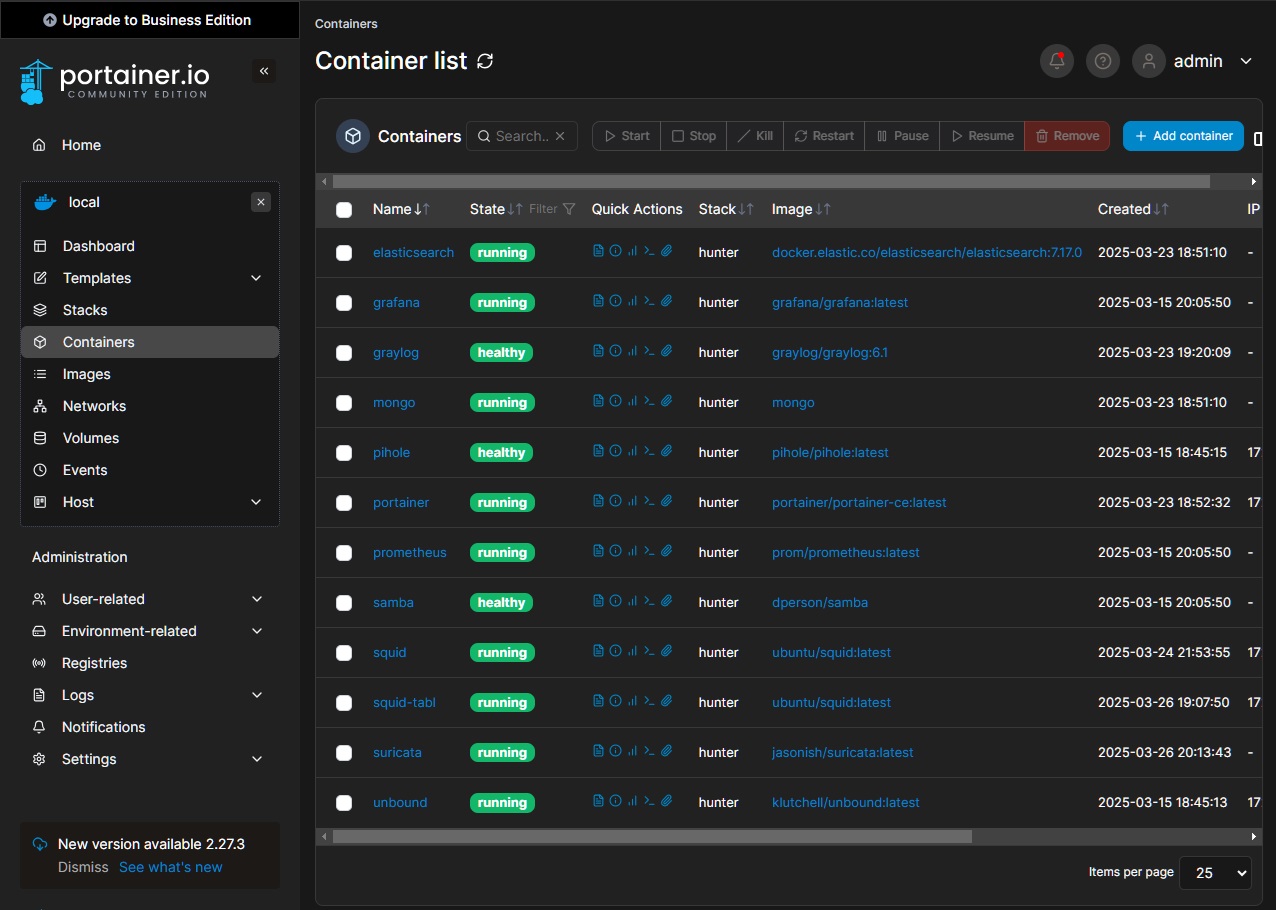
Task: Close the local environment with its X icon
Action: pyautogui.click(x=261, y=202)
